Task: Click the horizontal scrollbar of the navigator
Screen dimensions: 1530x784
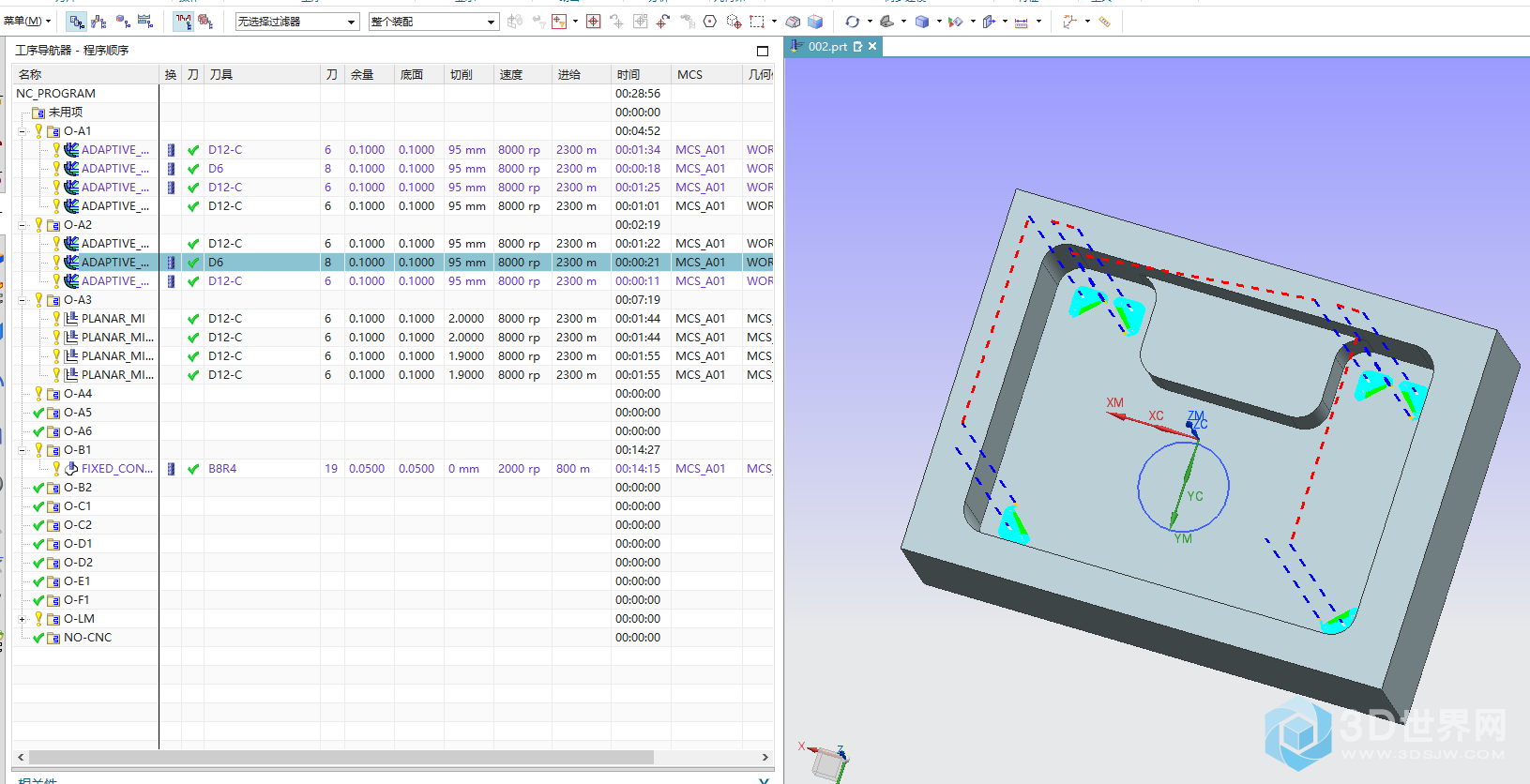Action: click(341, 757)
